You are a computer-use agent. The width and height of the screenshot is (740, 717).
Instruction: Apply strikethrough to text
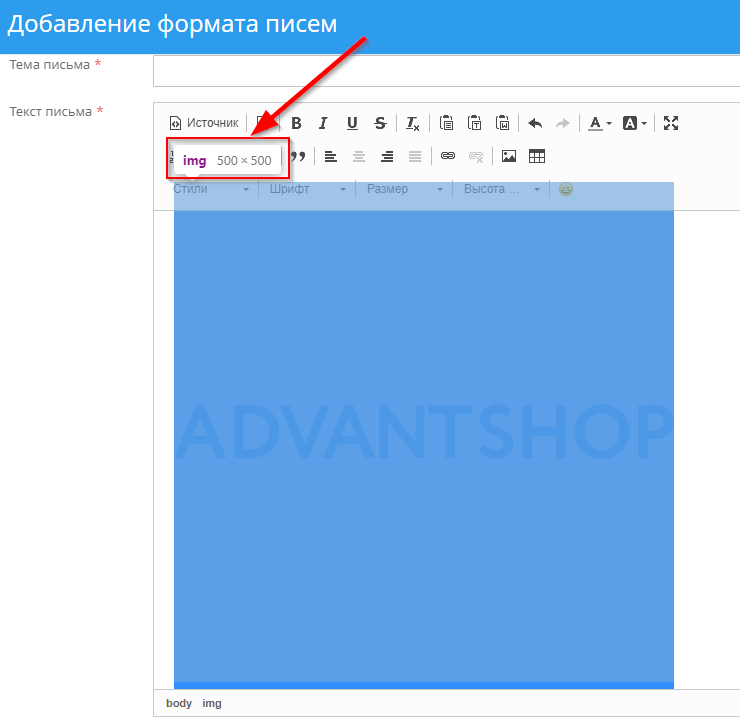[380, 123]
